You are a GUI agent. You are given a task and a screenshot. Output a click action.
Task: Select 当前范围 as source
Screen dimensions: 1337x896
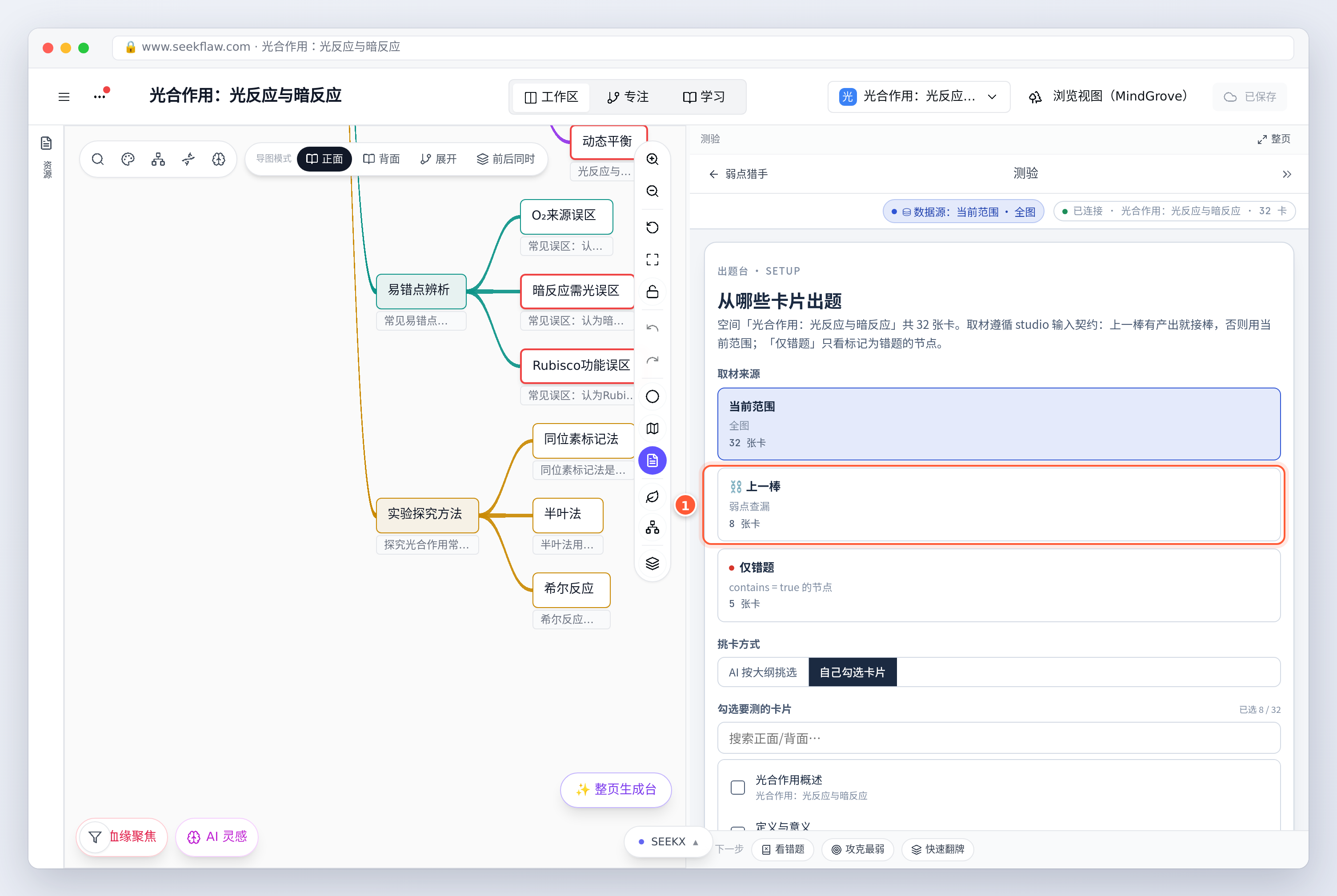pos(999,424)
